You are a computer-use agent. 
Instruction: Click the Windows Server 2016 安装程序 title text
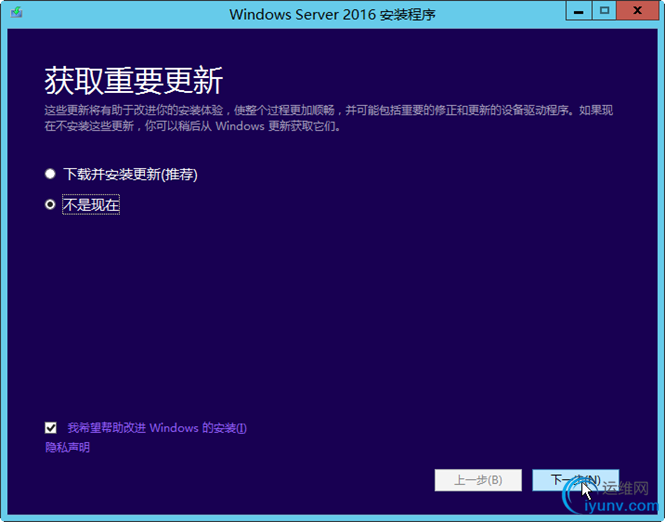pyautogui.click(x=332, y=14)
